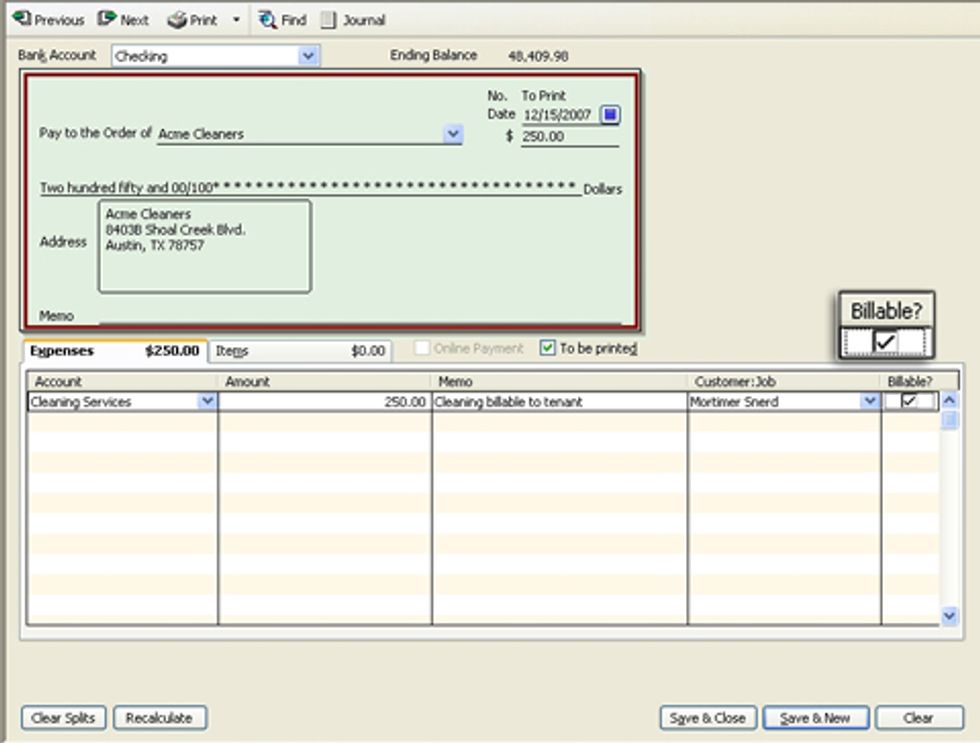Click the 250.00 amount cell in expenses row

click(324, 401)
